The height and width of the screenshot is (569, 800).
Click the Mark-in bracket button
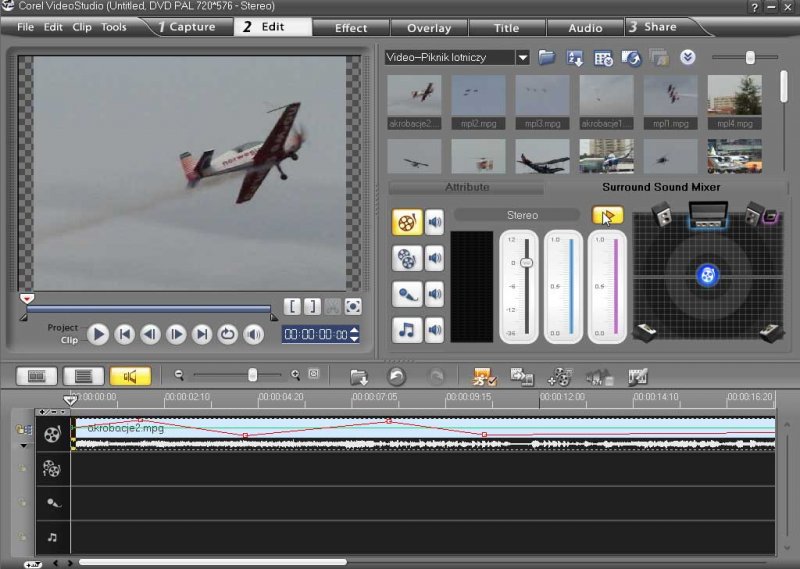click(x=291, y=307)
